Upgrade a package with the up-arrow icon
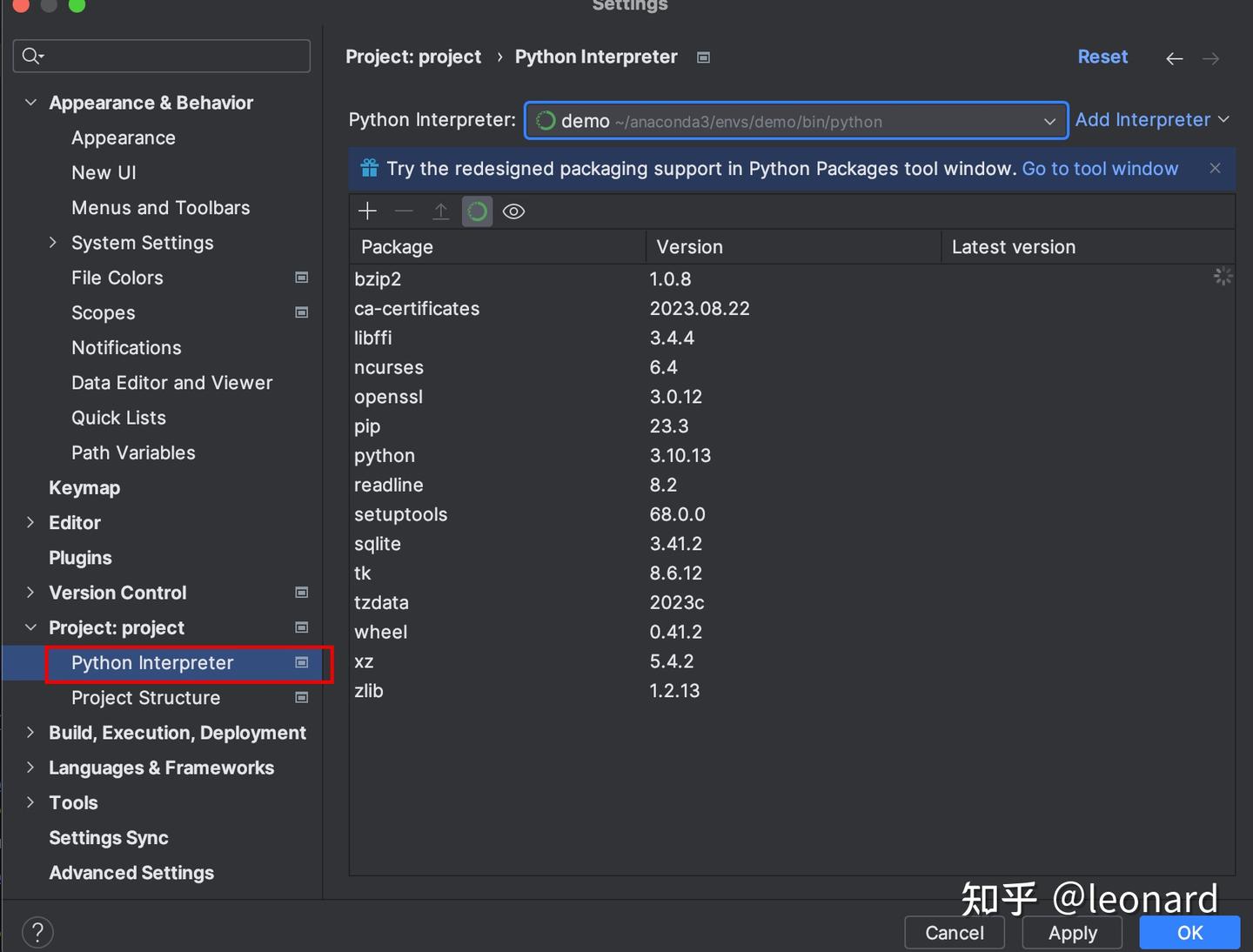The image size is (1253, 952). 440,211
